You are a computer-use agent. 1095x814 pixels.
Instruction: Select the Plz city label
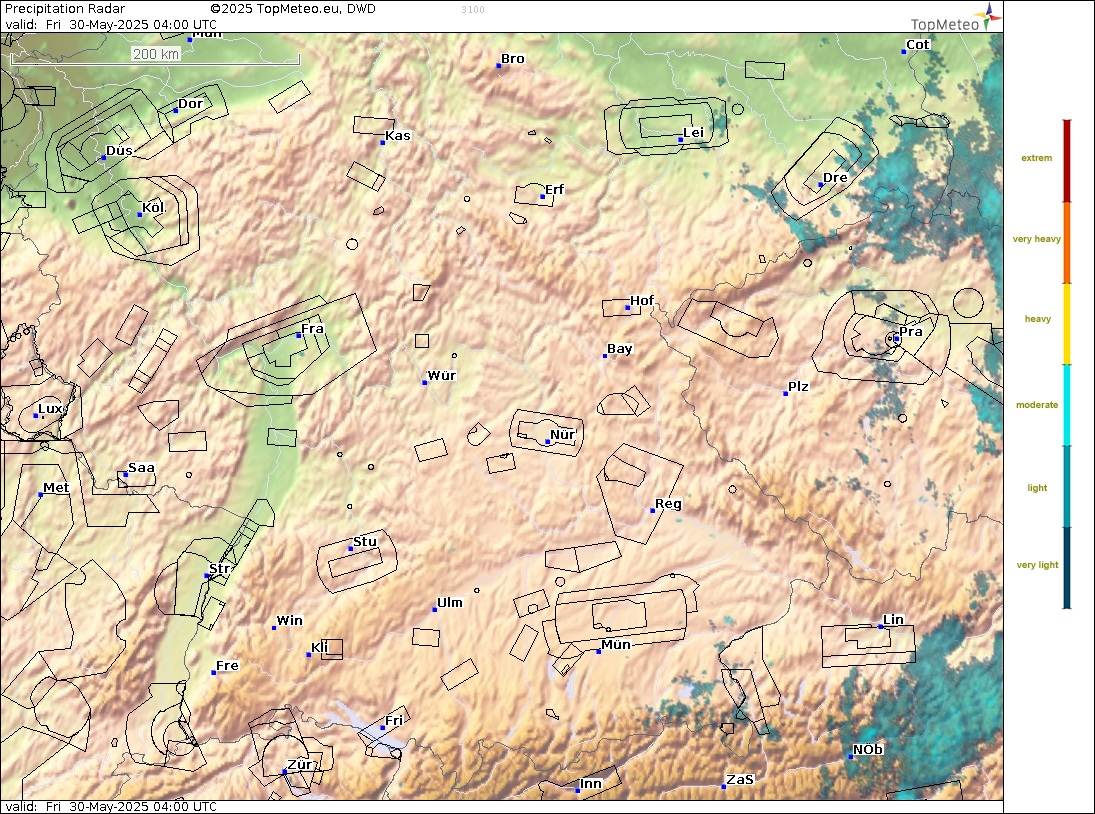[x=798, y=387]
